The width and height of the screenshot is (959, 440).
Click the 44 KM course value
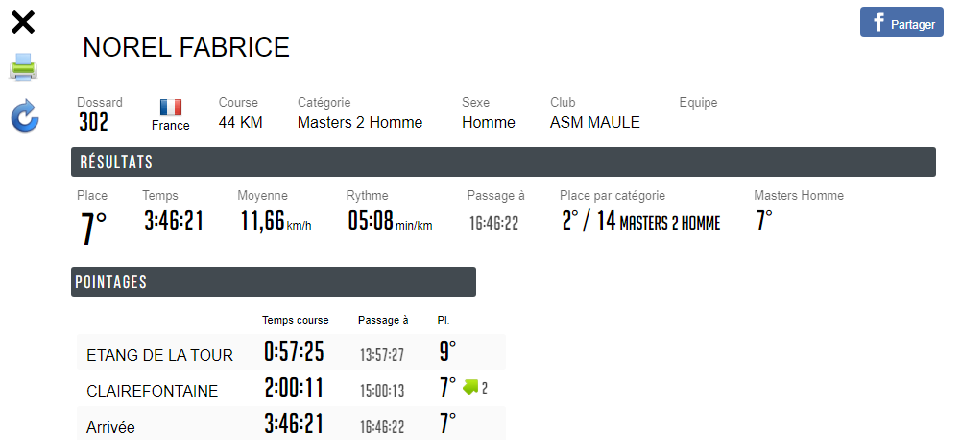tap(240, 123)
